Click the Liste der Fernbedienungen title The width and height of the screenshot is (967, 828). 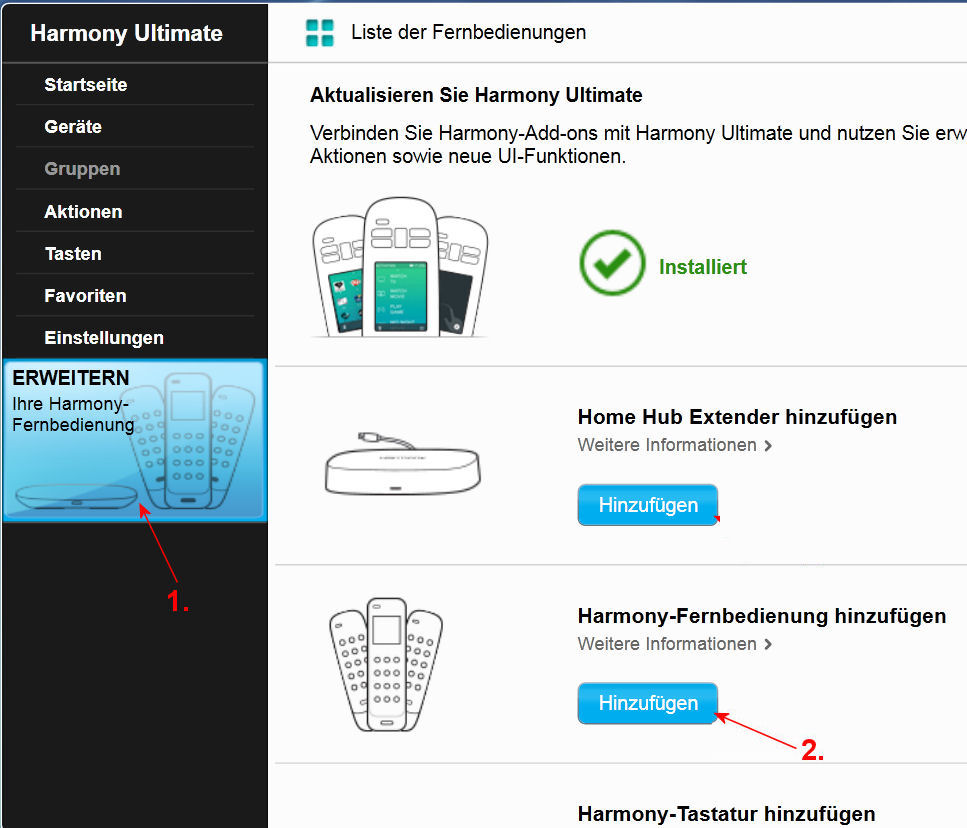tap(468, 32)
